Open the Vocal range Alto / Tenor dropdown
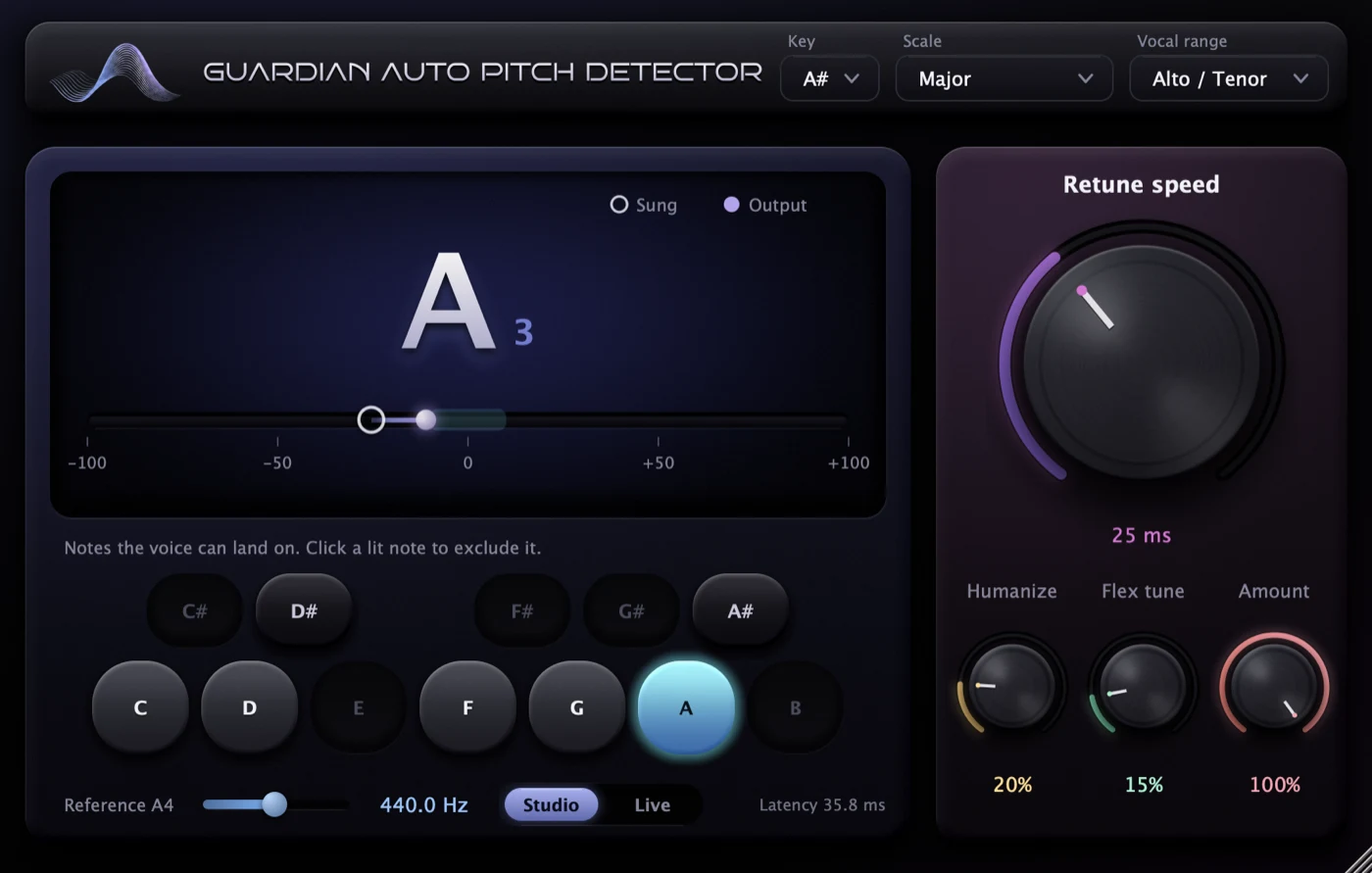 point(1229,78)
